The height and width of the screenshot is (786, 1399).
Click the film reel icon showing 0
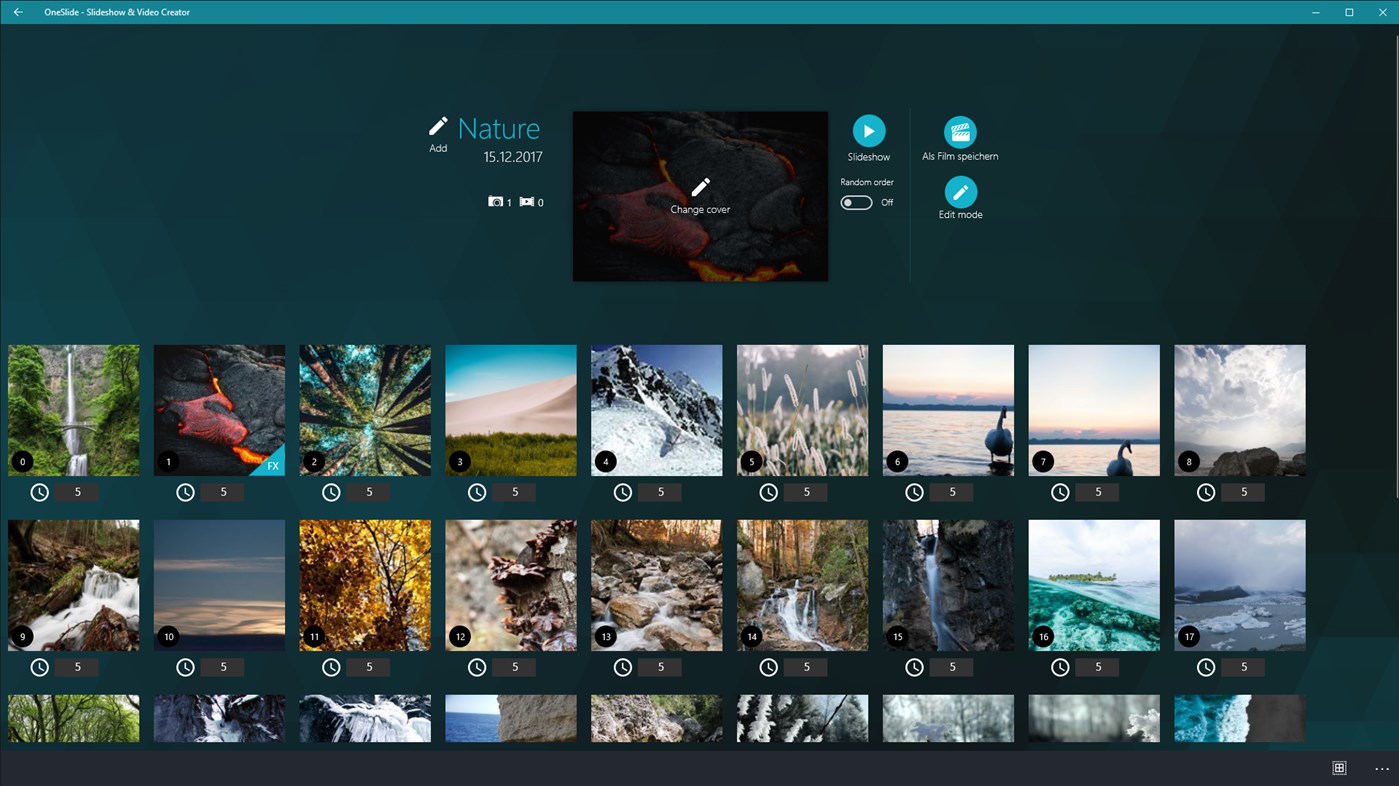coord(527,201)
